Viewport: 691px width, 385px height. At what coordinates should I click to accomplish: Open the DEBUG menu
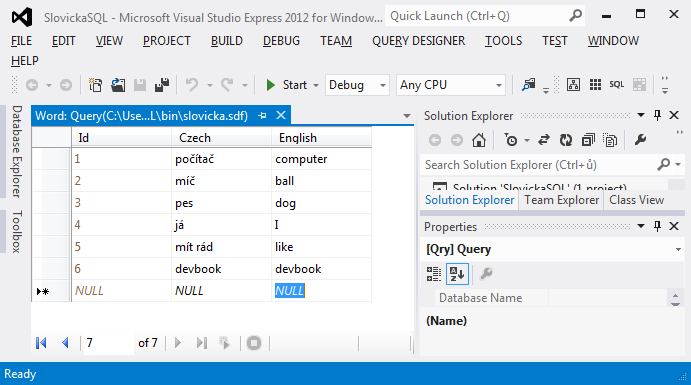[x=281, y=41]
